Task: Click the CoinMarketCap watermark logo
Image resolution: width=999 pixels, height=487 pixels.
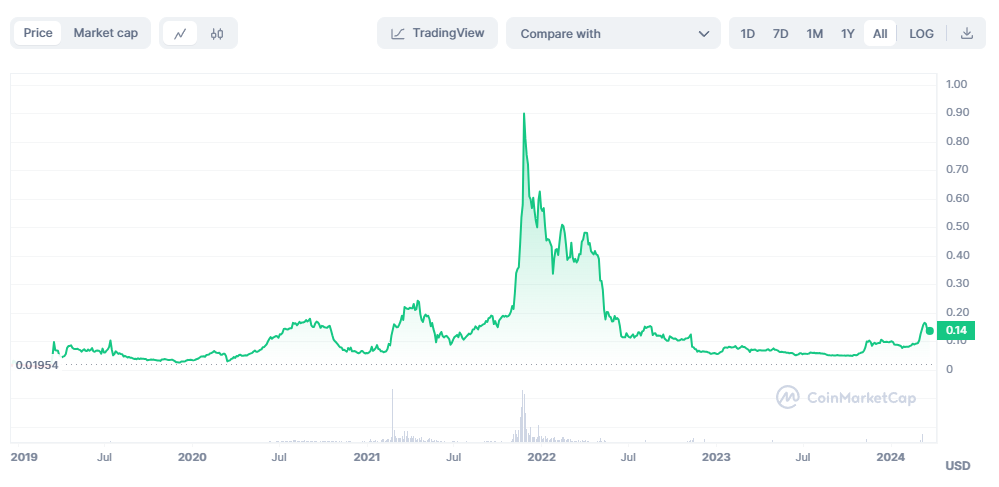Action: point(788,398)
